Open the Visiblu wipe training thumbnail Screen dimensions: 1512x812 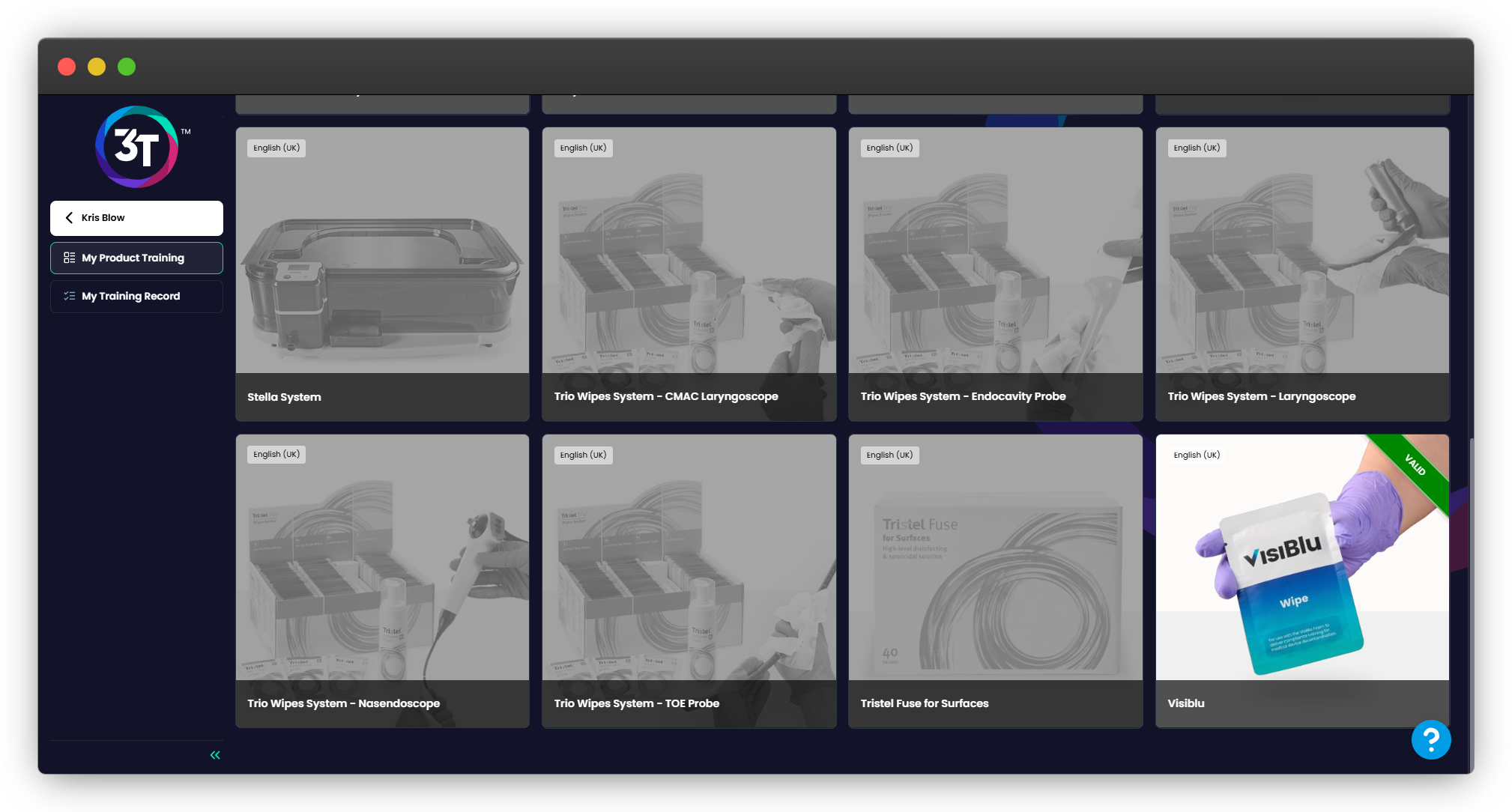tap(1302, 557)
